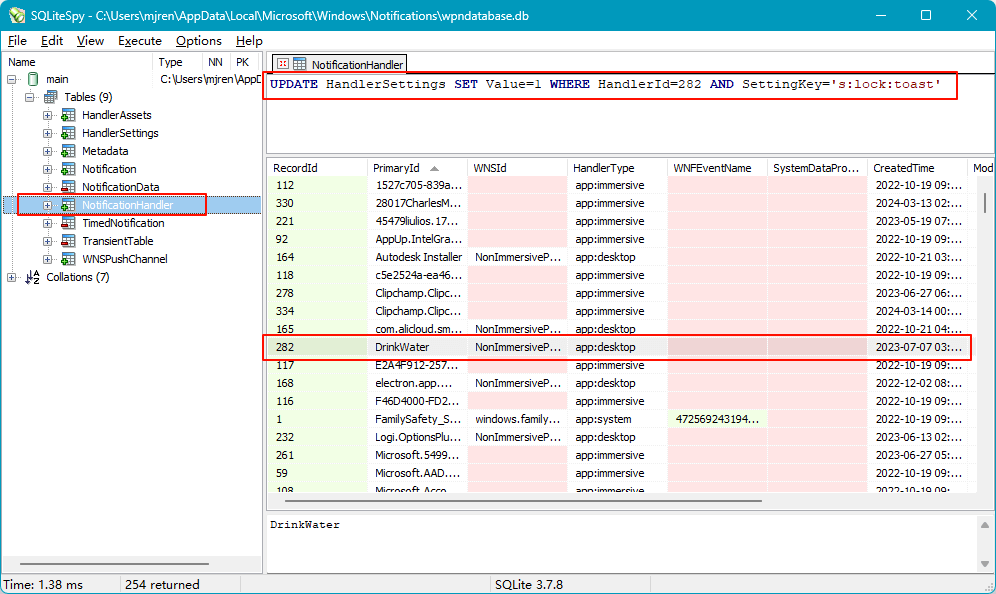This screenshot has height=594, width=996.
Task: Click the NotificationData table icon
Action: point(68,187)
